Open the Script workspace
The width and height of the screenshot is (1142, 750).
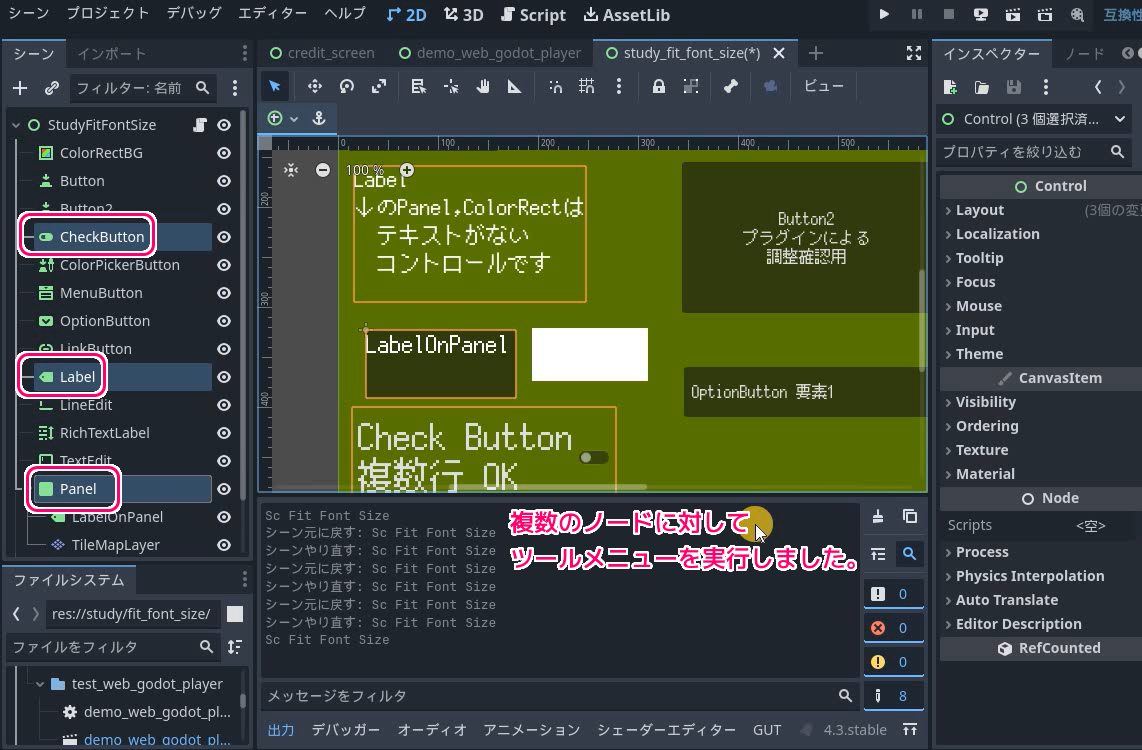(534, 15)
